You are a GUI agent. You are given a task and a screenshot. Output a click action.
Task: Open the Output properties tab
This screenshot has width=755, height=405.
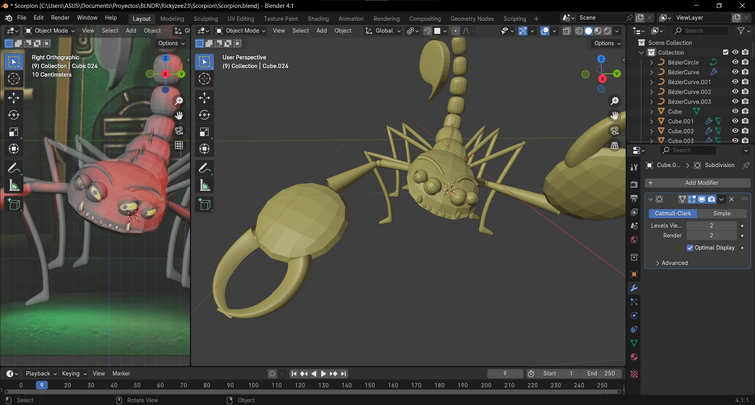pos(634,198)
